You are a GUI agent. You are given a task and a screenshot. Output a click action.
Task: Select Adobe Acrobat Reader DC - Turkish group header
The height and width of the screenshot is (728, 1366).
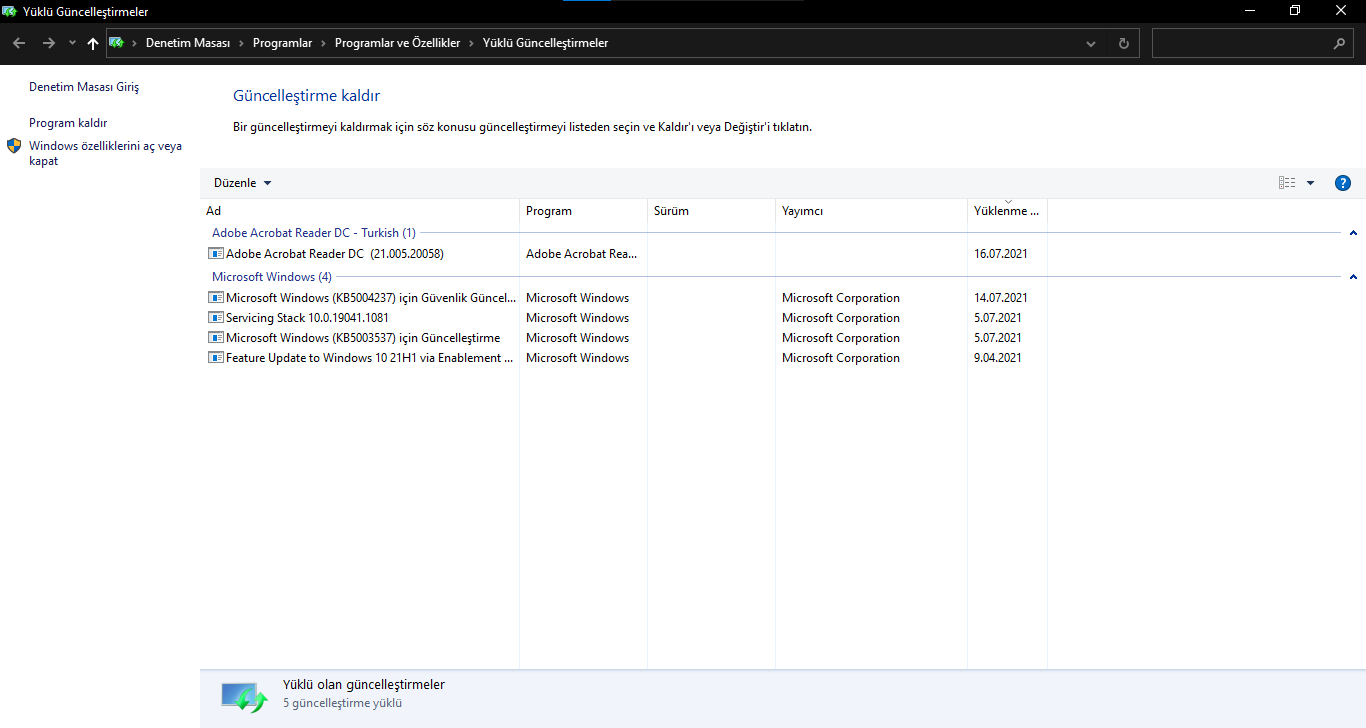click(314, 233)
